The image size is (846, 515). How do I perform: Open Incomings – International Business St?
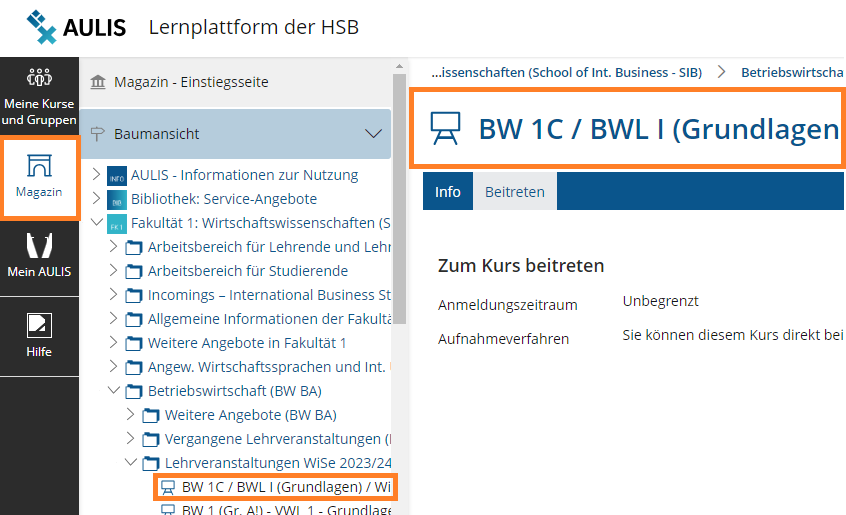(x=269, y=295)
